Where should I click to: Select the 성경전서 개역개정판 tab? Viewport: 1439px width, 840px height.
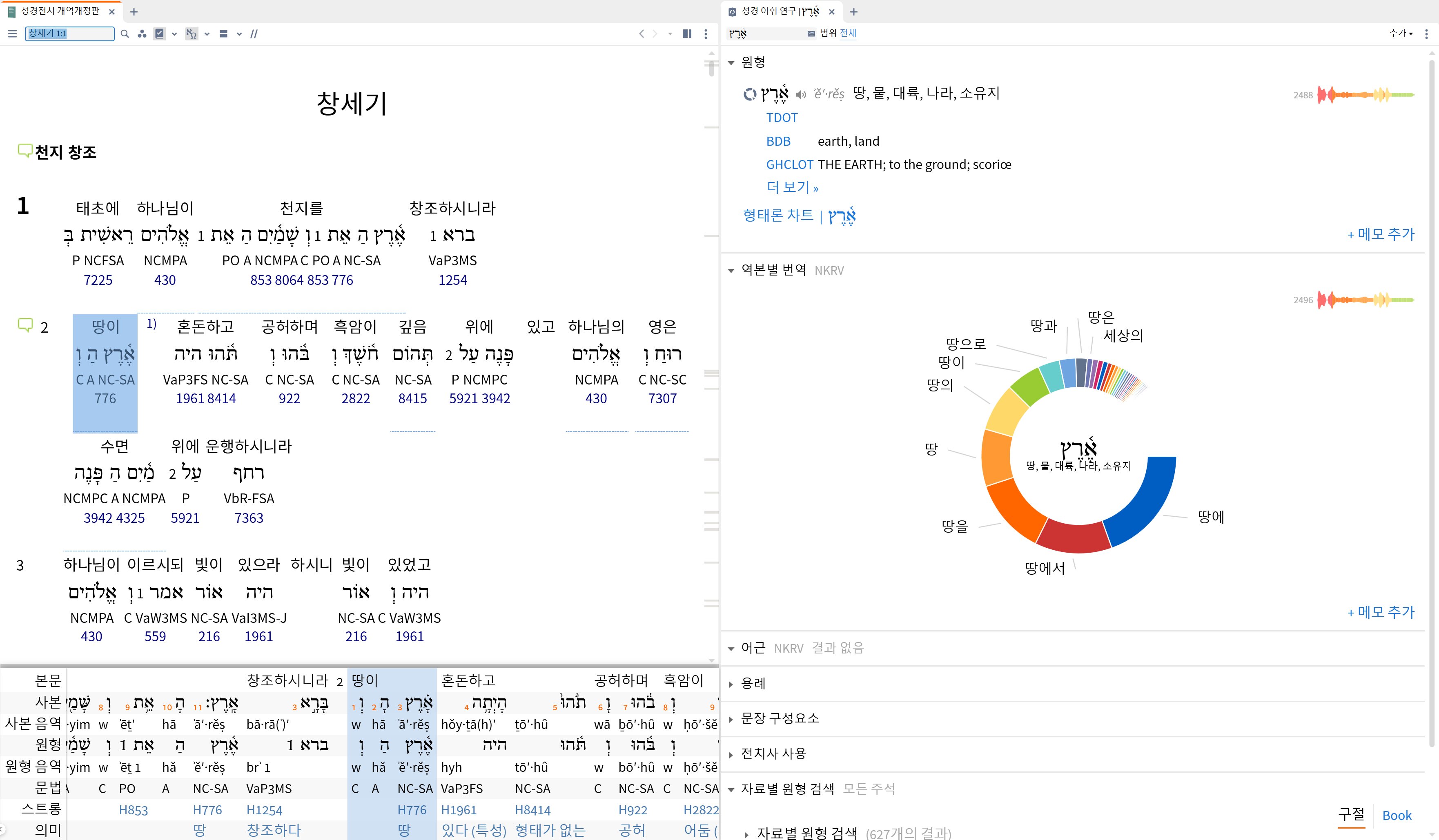click(59, 11)
